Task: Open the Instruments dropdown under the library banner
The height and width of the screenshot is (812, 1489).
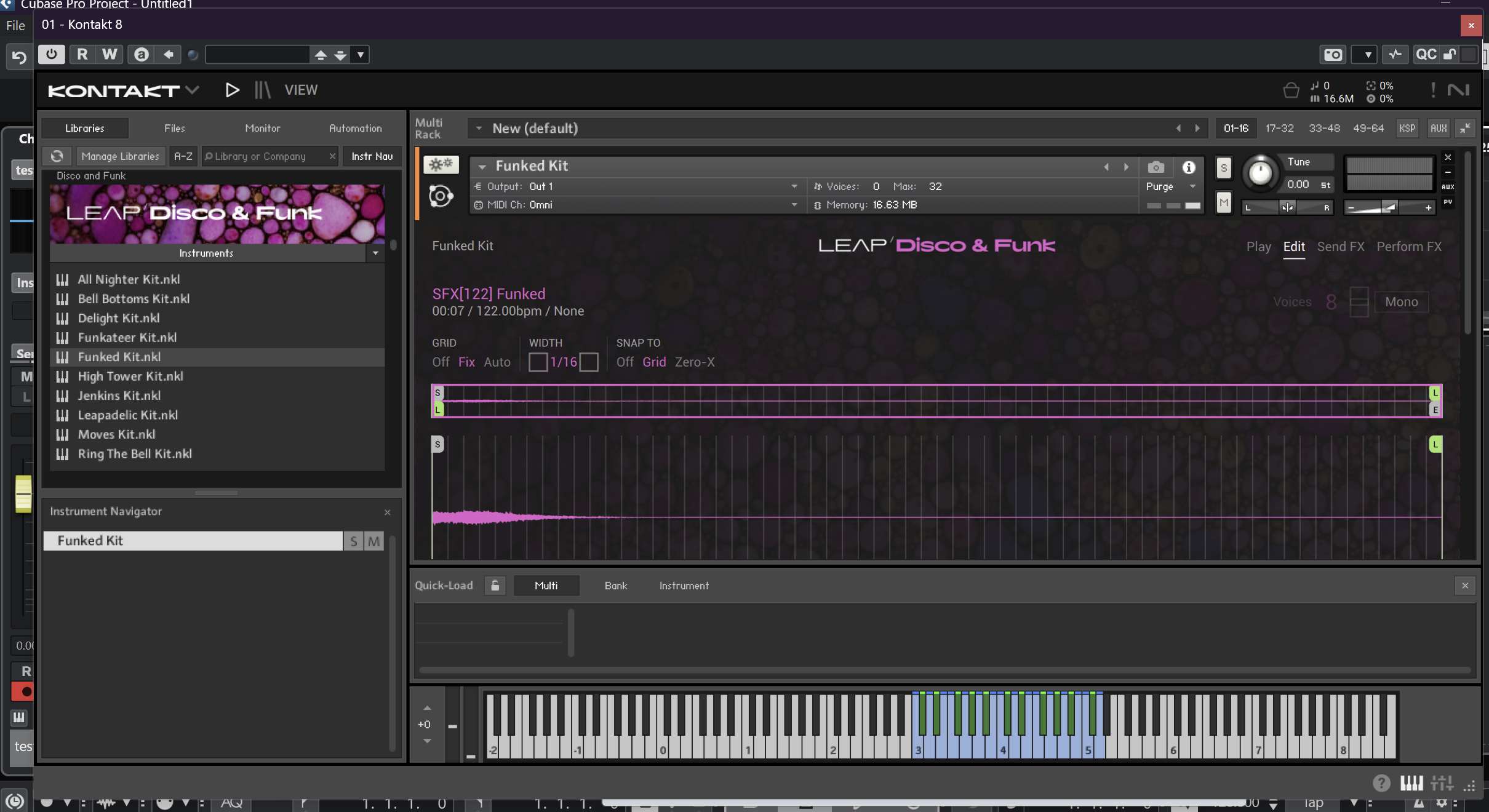Action: pyautogui.click(x=375, y=253)
